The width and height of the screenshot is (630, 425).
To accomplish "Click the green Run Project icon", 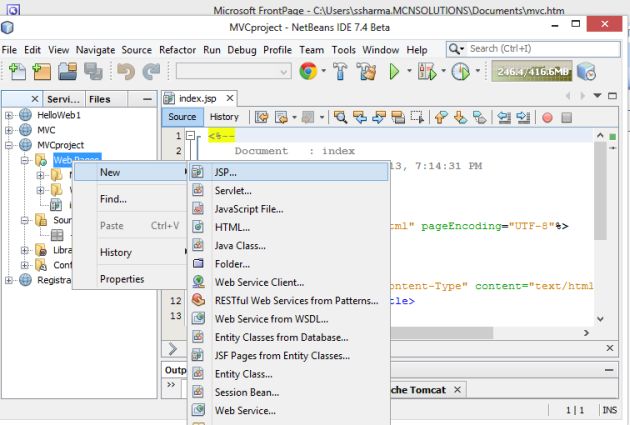I will click(394, 72).
